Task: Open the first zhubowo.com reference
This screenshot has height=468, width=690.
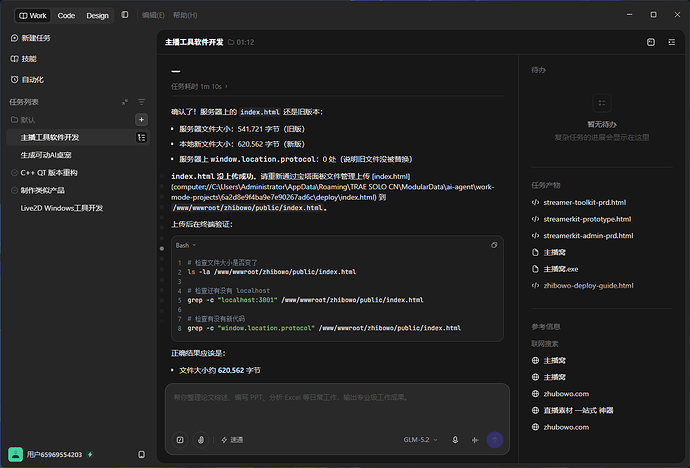Action: [566, 394]
